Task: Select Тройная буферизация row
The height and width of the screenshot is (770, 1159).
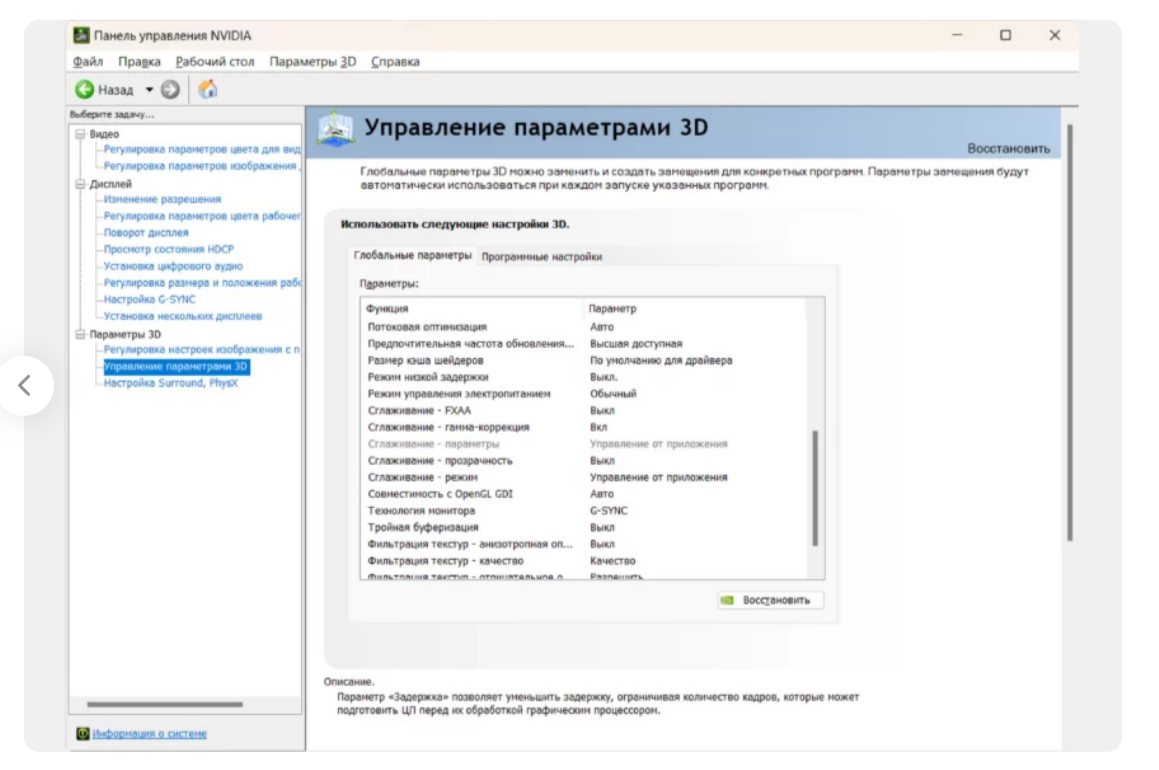Action: (x=585, y=528)
